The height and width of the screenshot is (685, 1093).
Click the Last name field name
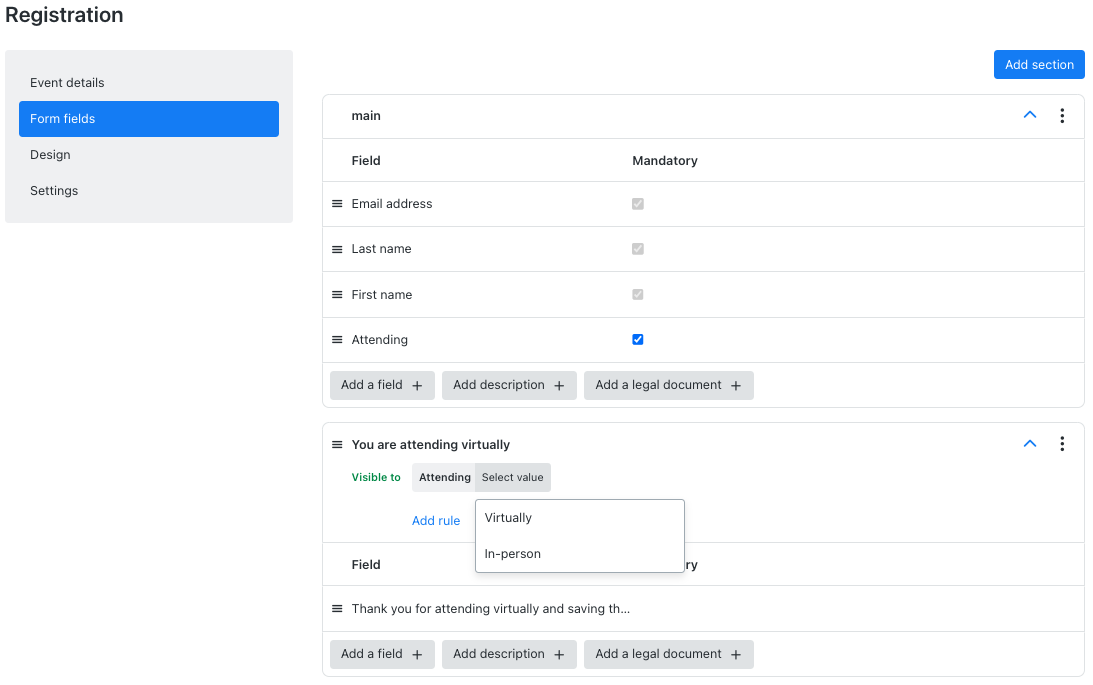coord(381,249)
